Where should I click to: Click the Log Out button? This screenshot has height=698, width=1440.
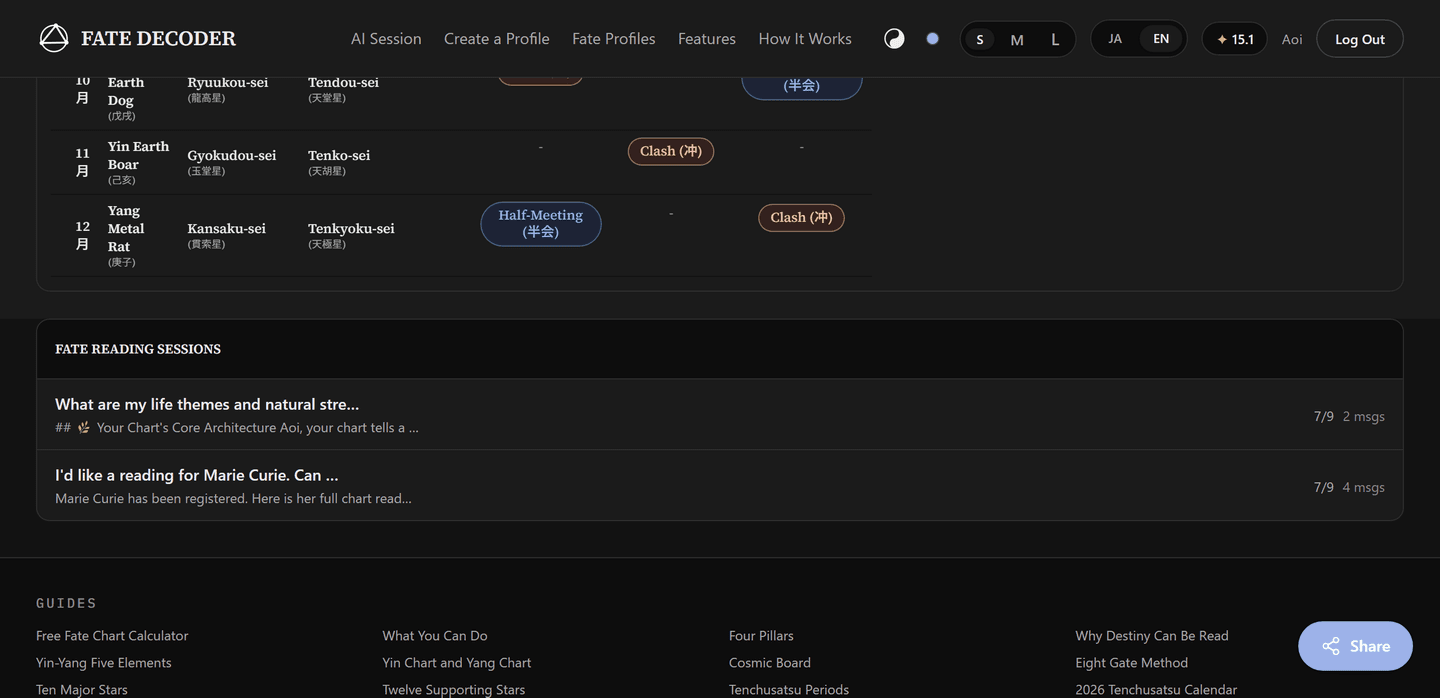[x=1360, y=39]
